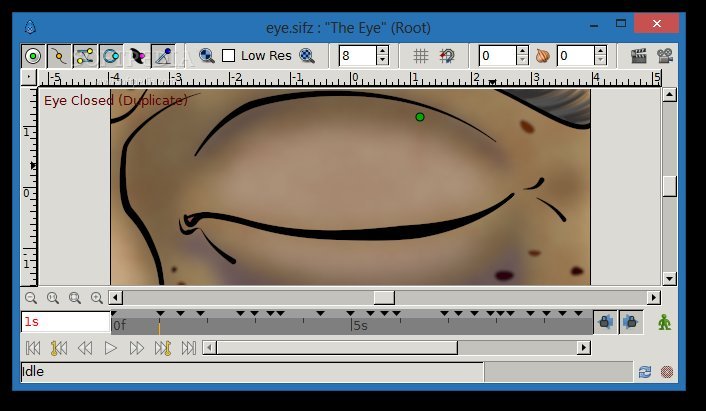
Task: Click the Eye Closed (Duplicate) keyframe label
Action: point(116,100)
